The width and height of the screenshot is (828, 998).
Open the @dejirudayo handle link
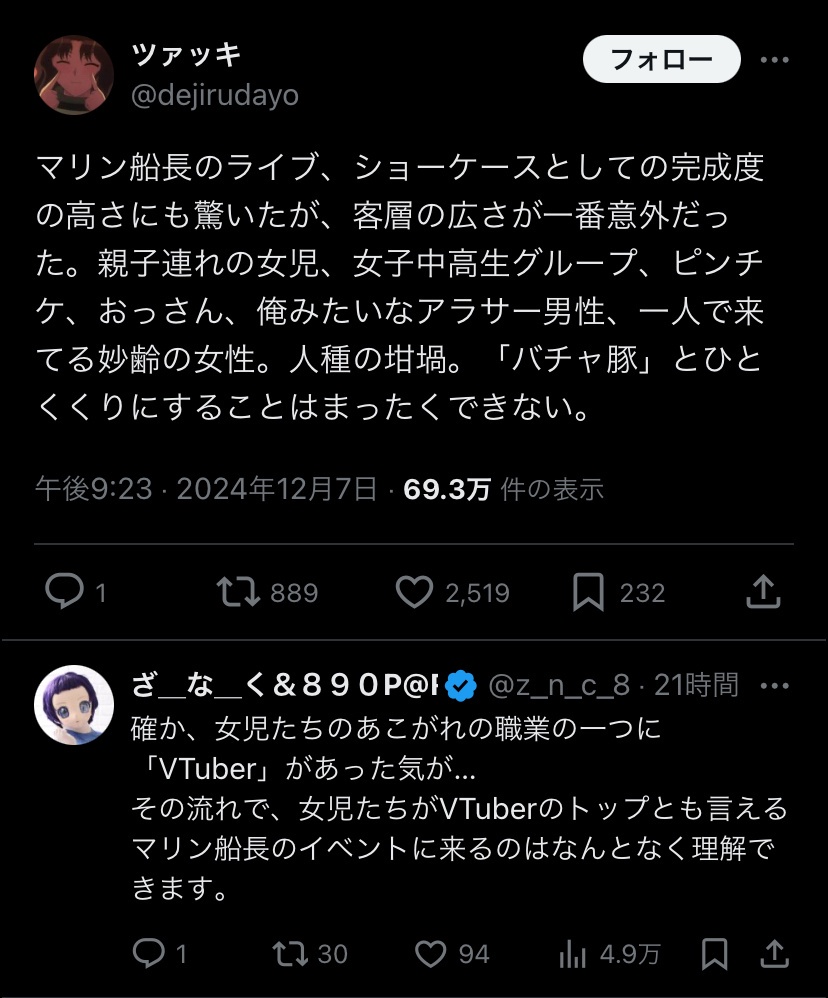click(x=215, y=95)
